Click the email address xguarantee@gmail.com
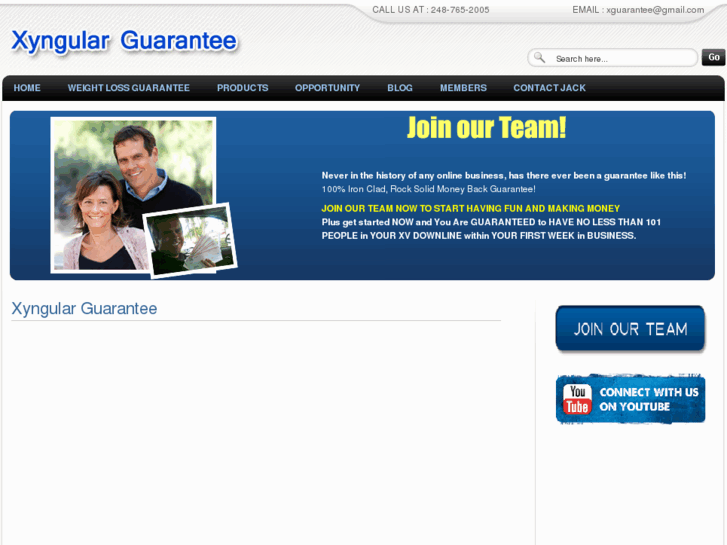 (655, 10)
